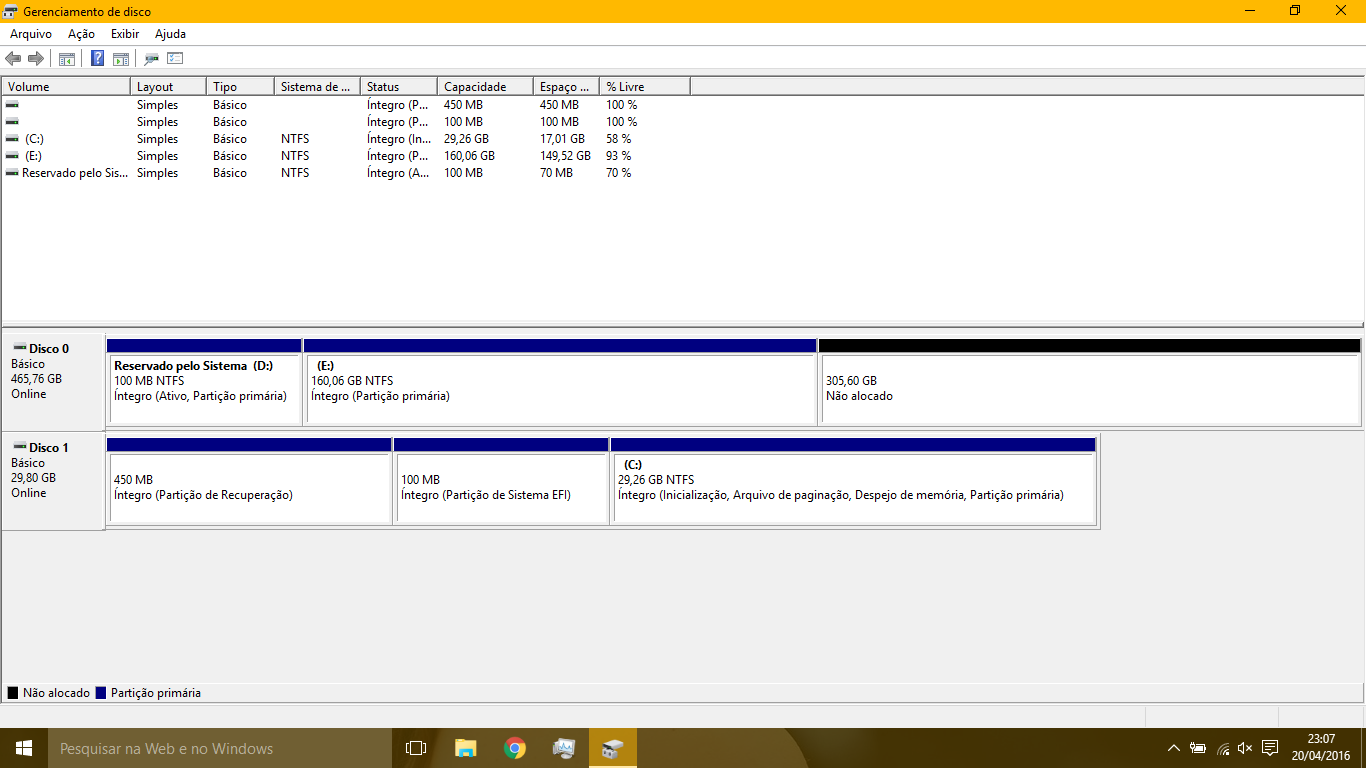Select the 450 MB recovery partition block

[x=249, y=480]
